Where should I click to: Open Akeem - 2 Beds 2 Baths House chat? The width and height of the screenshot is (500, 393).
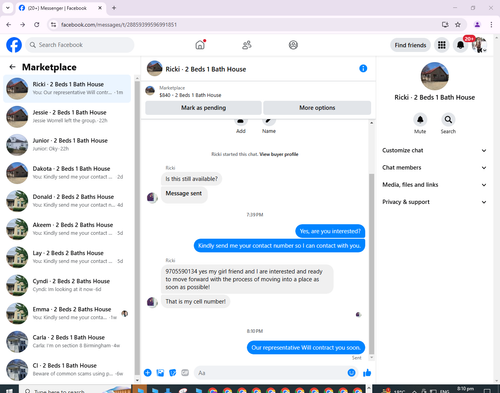(67, 229)
